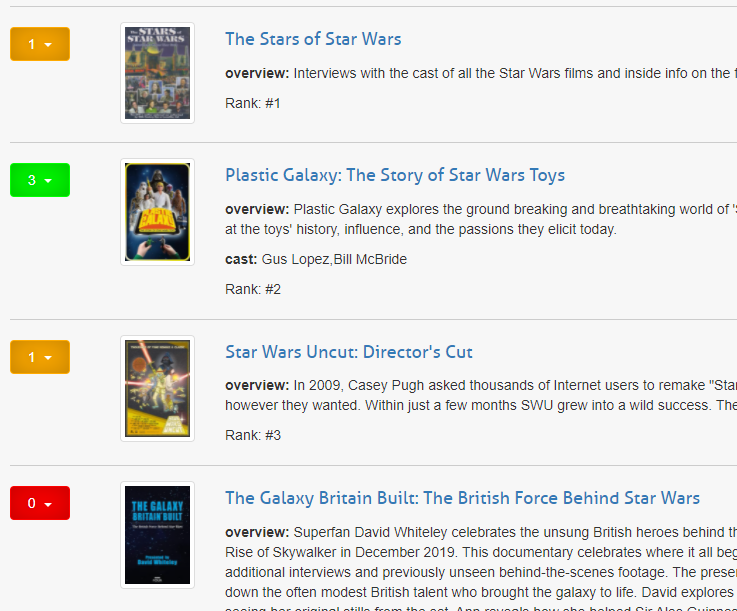Select the 'Rank: #2' text

point(253,290)
